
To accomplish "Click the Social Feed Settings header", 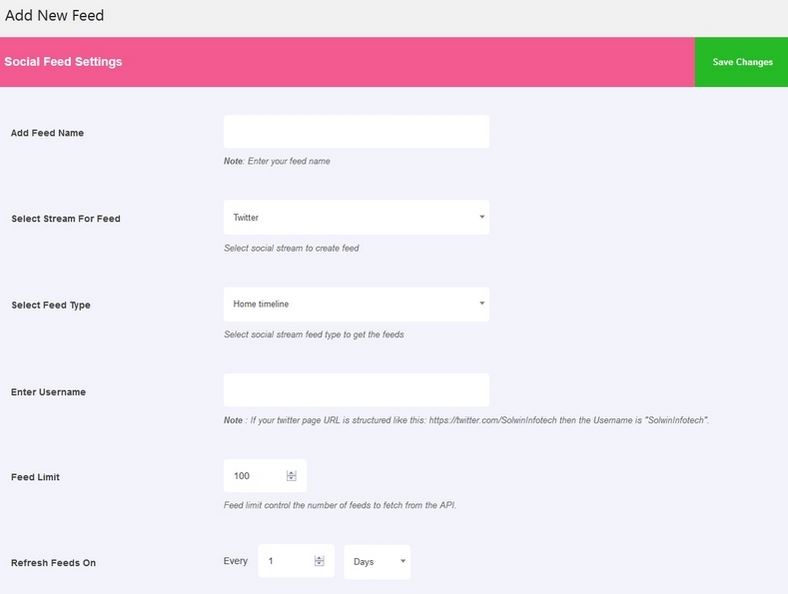I will tap(63, 62).
